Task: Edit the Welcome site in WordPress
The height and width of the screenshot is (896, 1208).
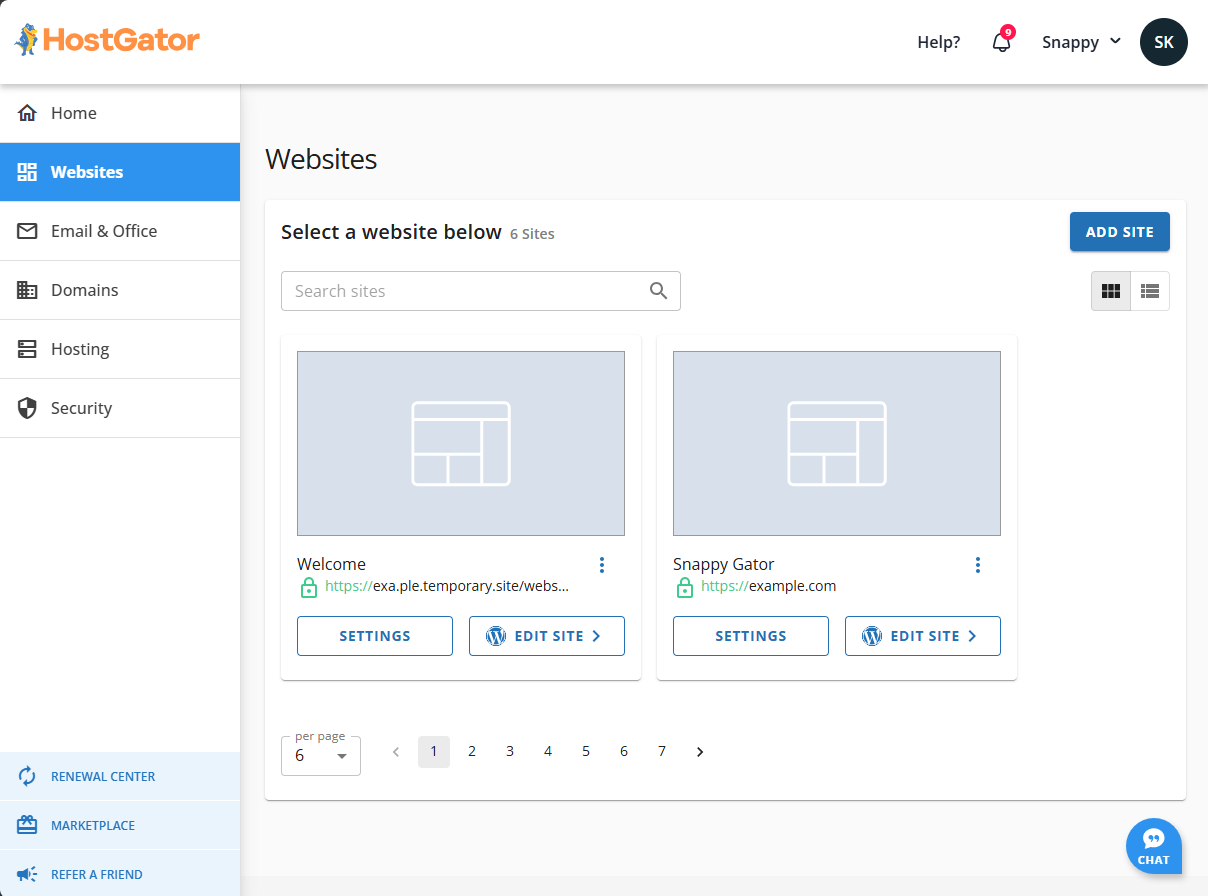Action: 546,635
